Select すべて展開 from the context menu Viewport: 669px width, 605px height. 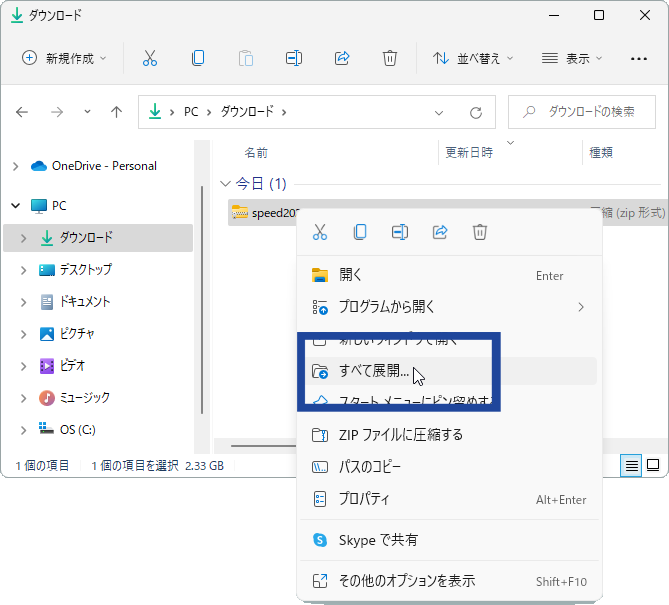[374, 372]
